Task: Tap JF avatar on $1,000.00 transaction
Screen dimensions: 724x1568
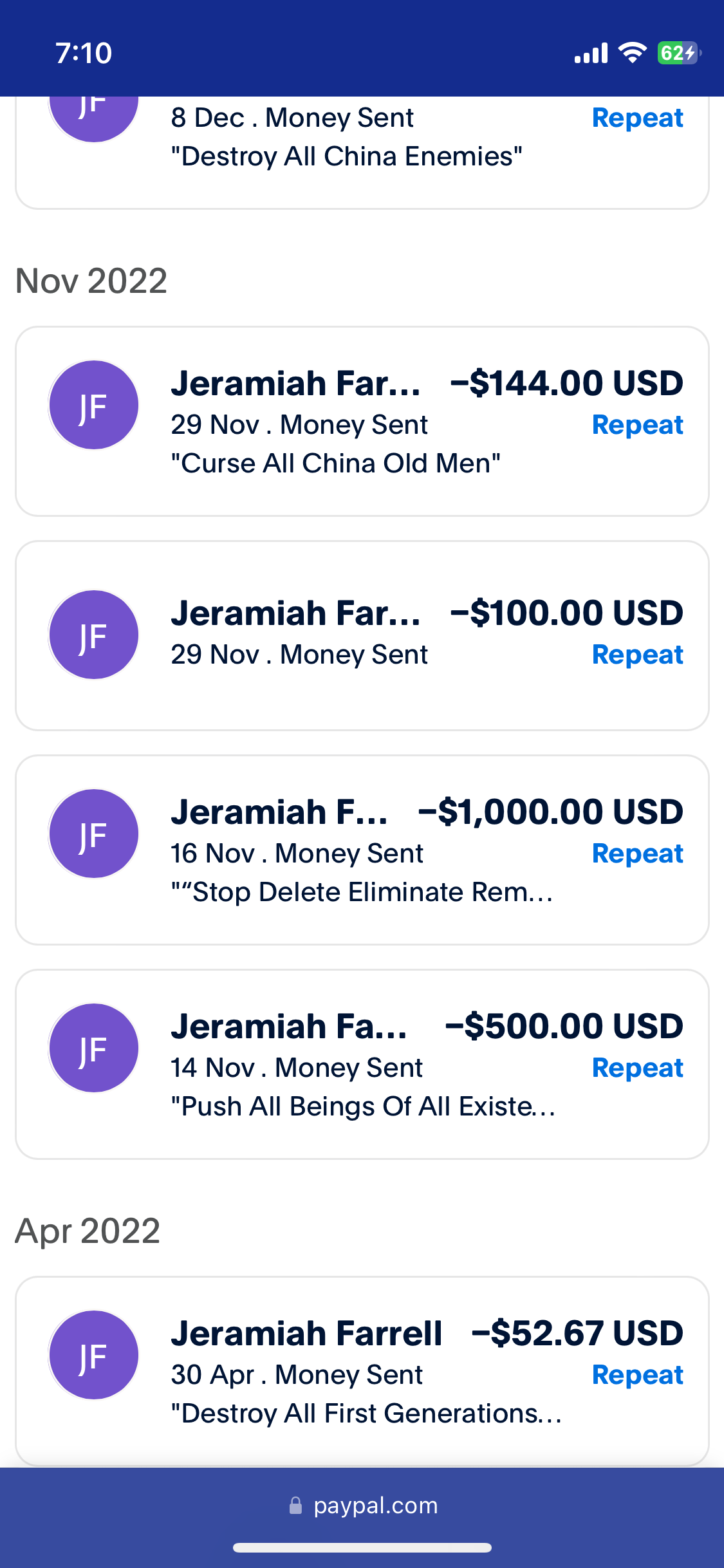Action: coord(94,834)
